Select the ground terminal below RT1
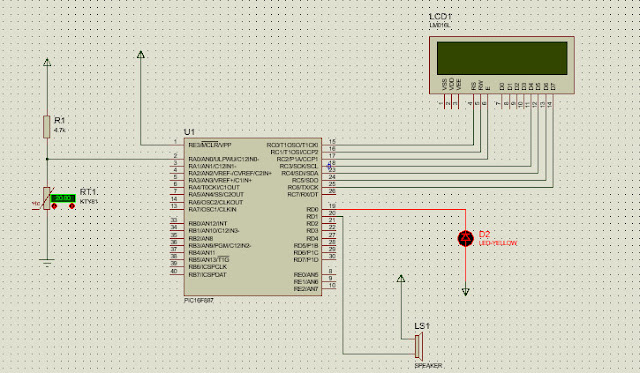Viewport: 640px width, 373px height. (x=47, y=262)
